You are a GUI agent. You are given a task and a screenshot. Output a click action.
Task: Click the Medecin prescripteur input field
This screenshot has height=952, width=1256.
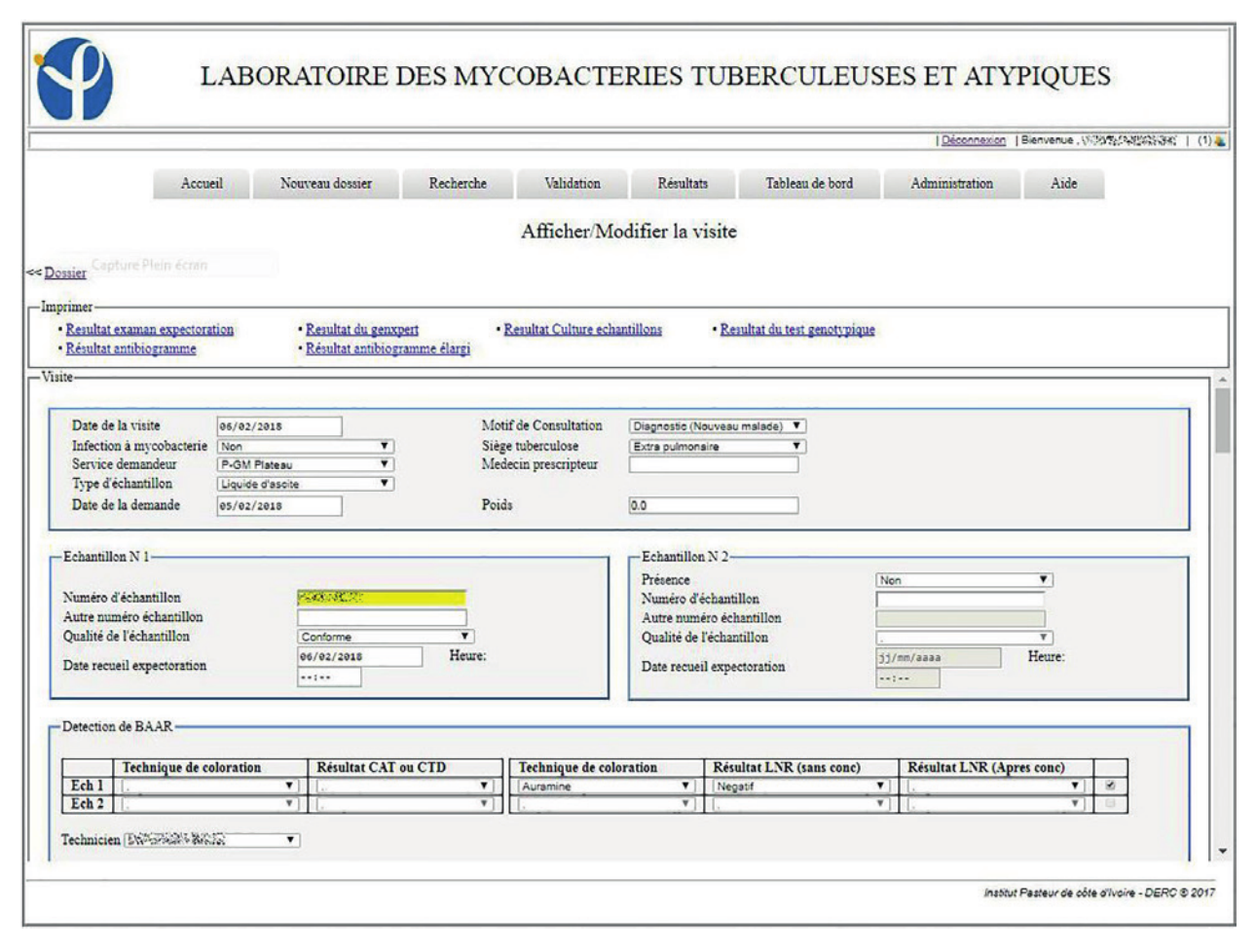coord(713,465)
